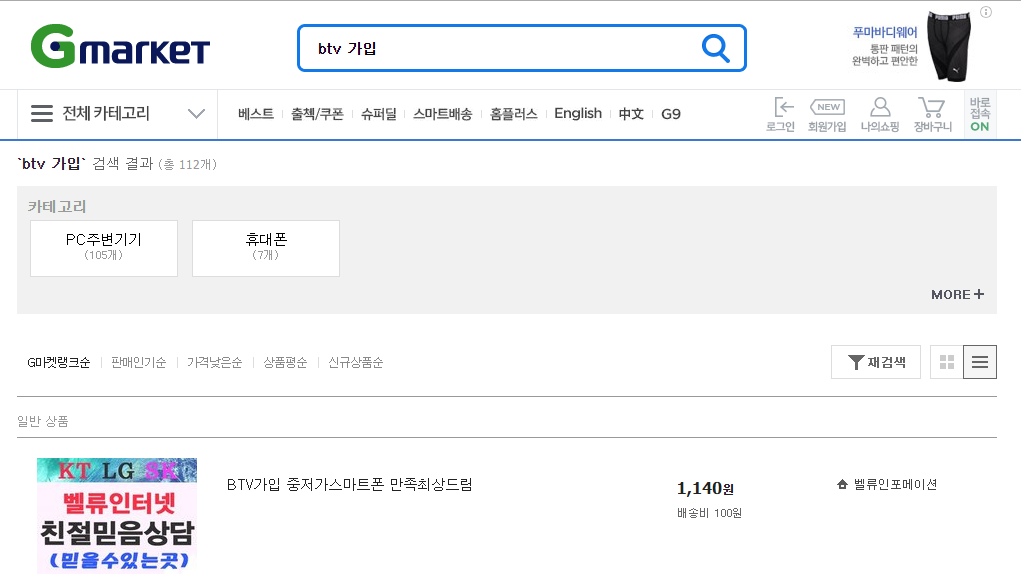The width and height of the screenshot is (1021, 574).
Task: Click the 일반 상품 section label
Action: [x=43, y=421]
